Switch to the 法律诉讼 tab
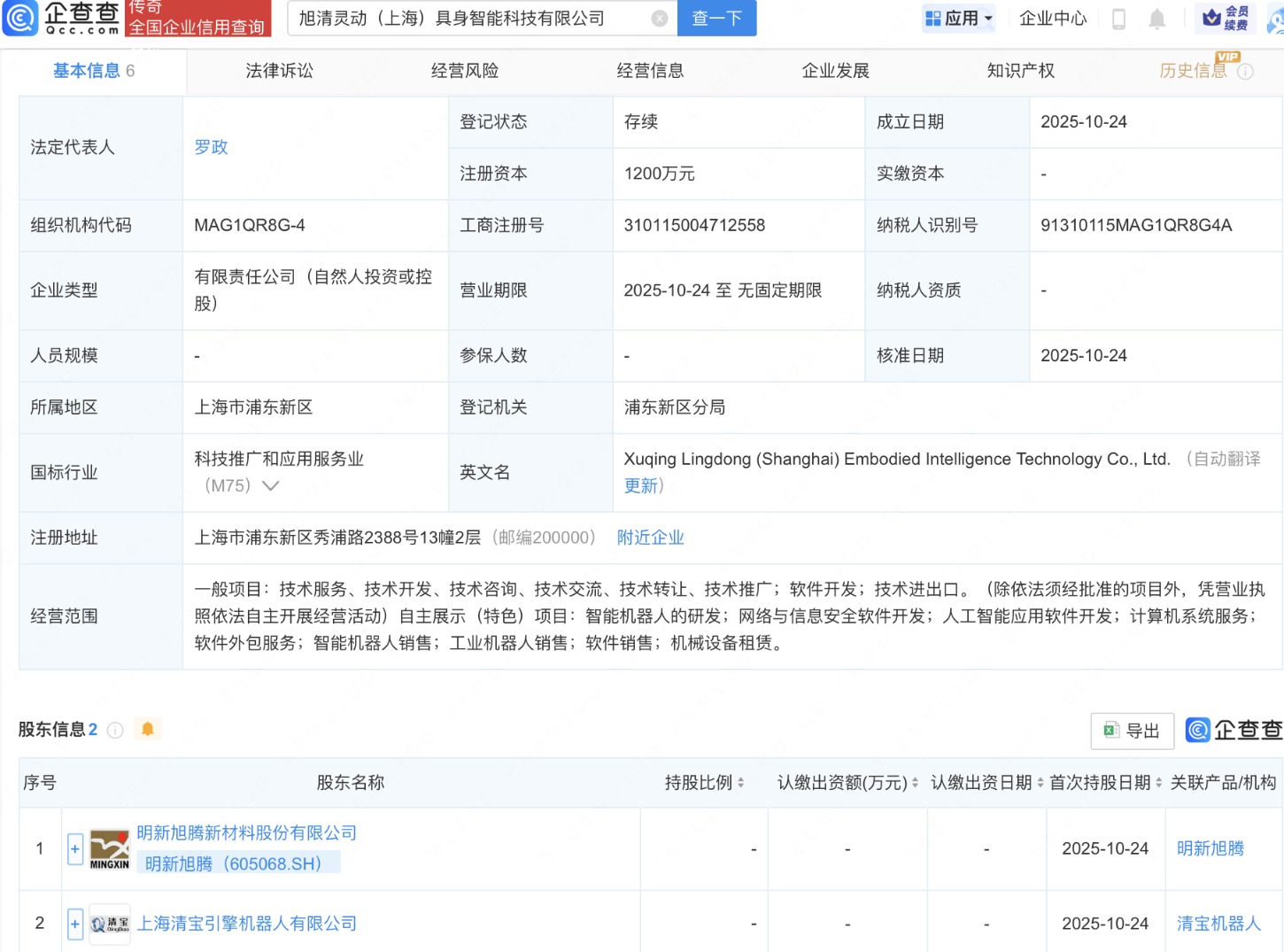Screen dimensions: 1284x952 [x=279, y=71]
